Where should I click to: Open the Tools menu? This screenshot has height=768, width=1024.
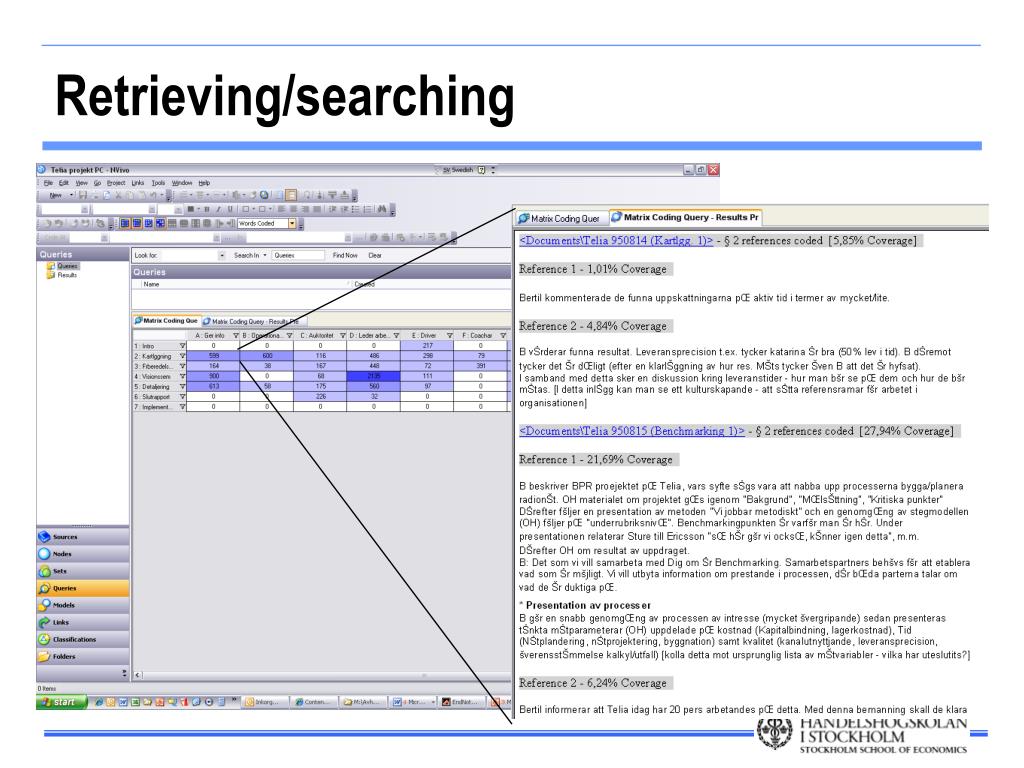coord(158,183)
